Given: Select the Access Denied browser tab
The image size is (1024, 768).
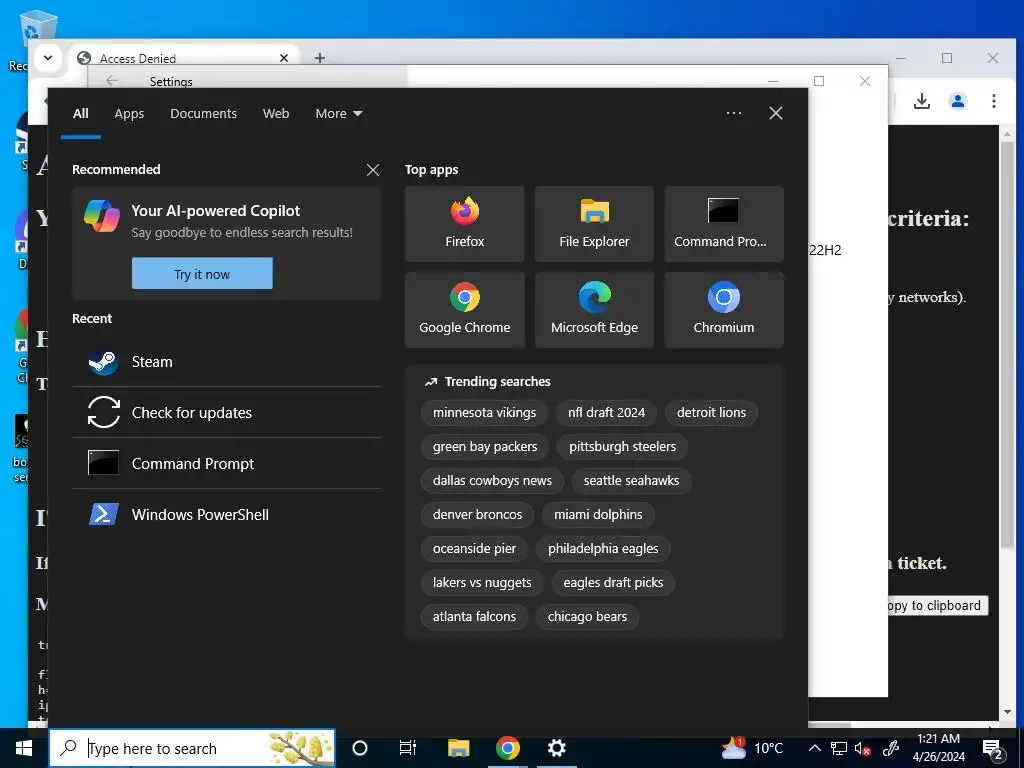Looking at the screenshot, I should point(183,58).
